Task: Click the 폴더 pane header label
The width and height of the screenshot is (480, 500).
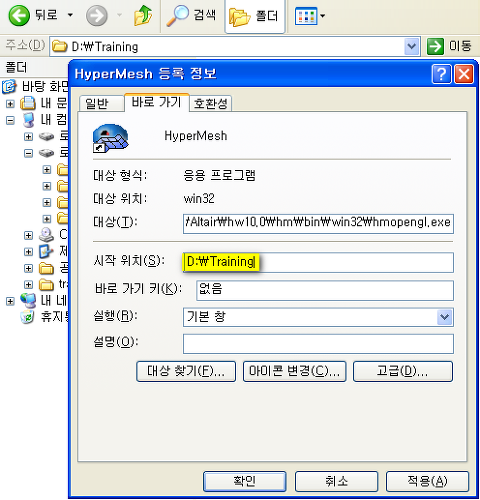Action: pos(16,67)
